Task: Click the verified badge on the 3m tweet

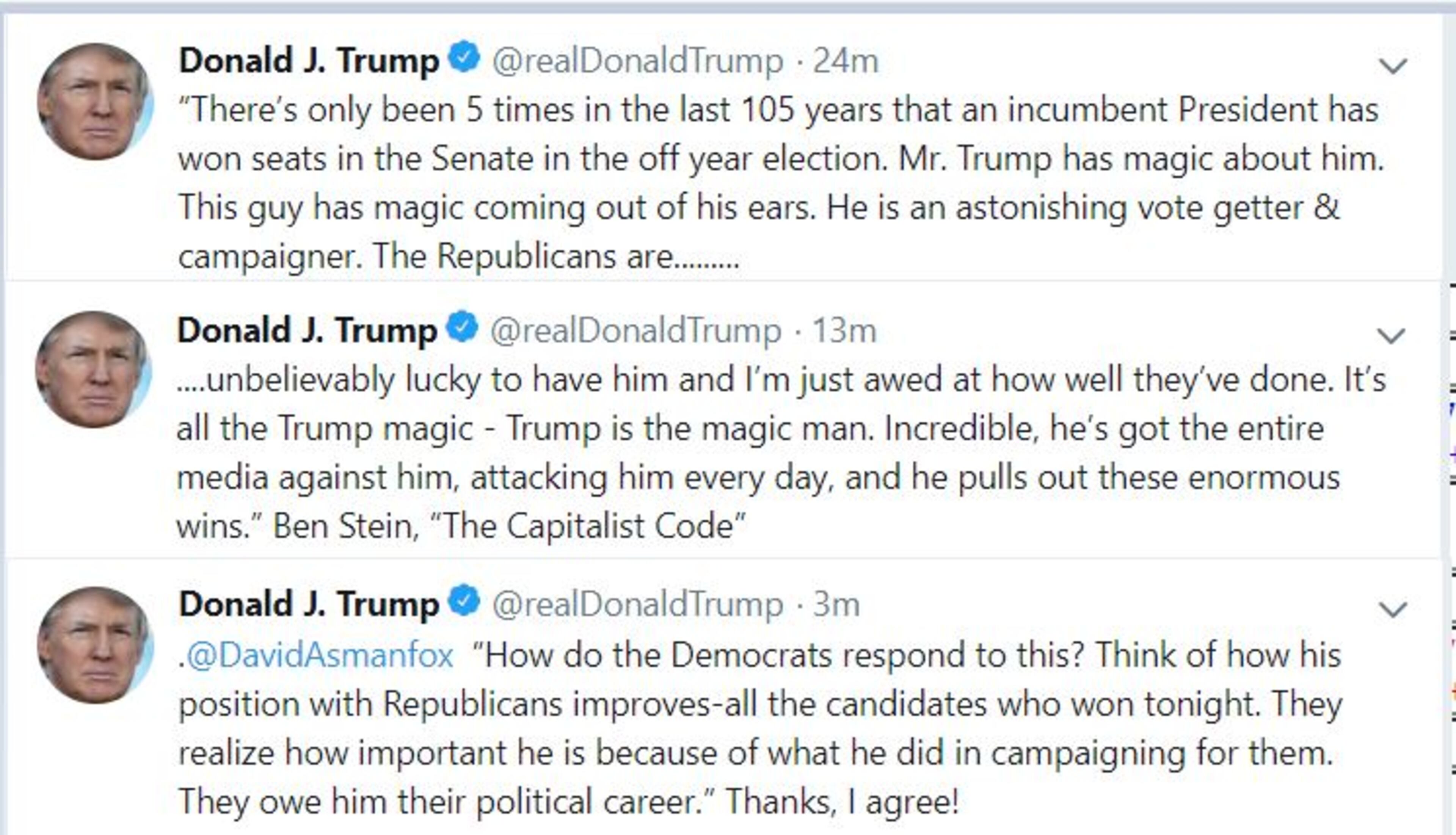Action: [464, 601]
